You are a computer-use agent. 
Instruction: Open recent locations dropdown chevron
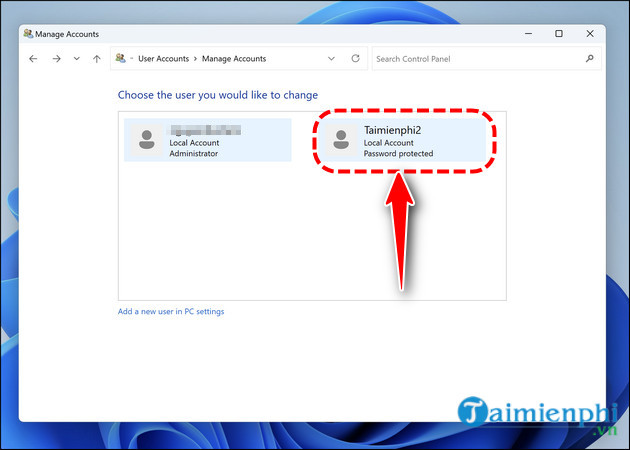(x=76, y=59)
